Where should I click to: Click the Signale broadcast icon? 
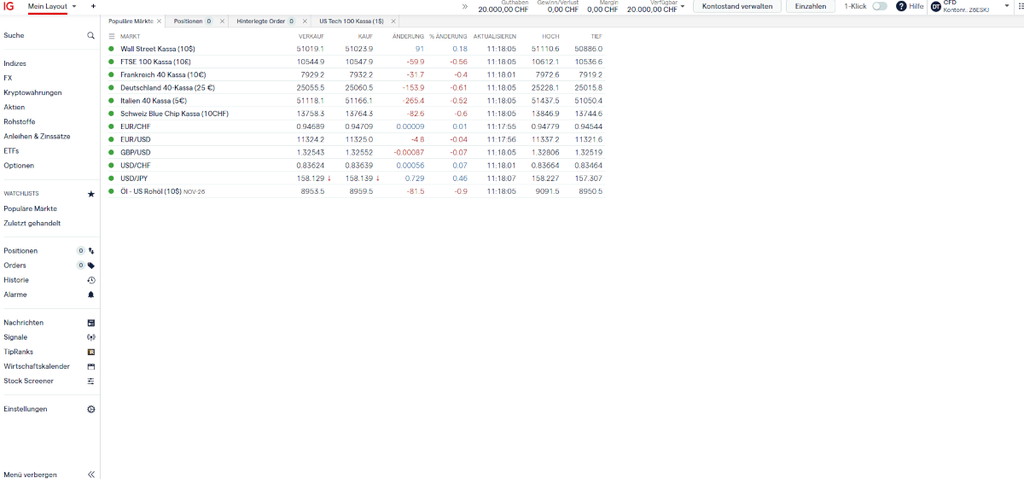91,338
